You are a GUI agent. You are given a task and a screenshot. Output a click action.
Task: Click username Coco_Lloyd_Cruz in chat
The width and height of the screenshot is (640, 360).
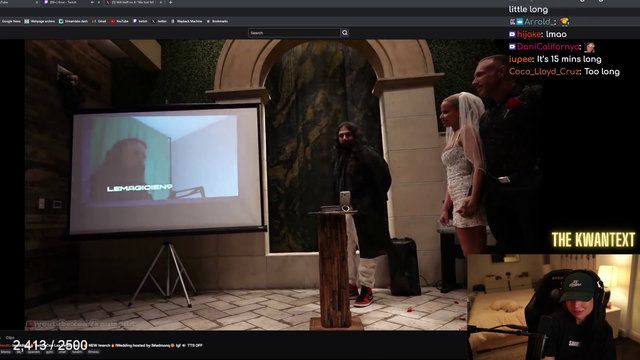tap(544, 72)
